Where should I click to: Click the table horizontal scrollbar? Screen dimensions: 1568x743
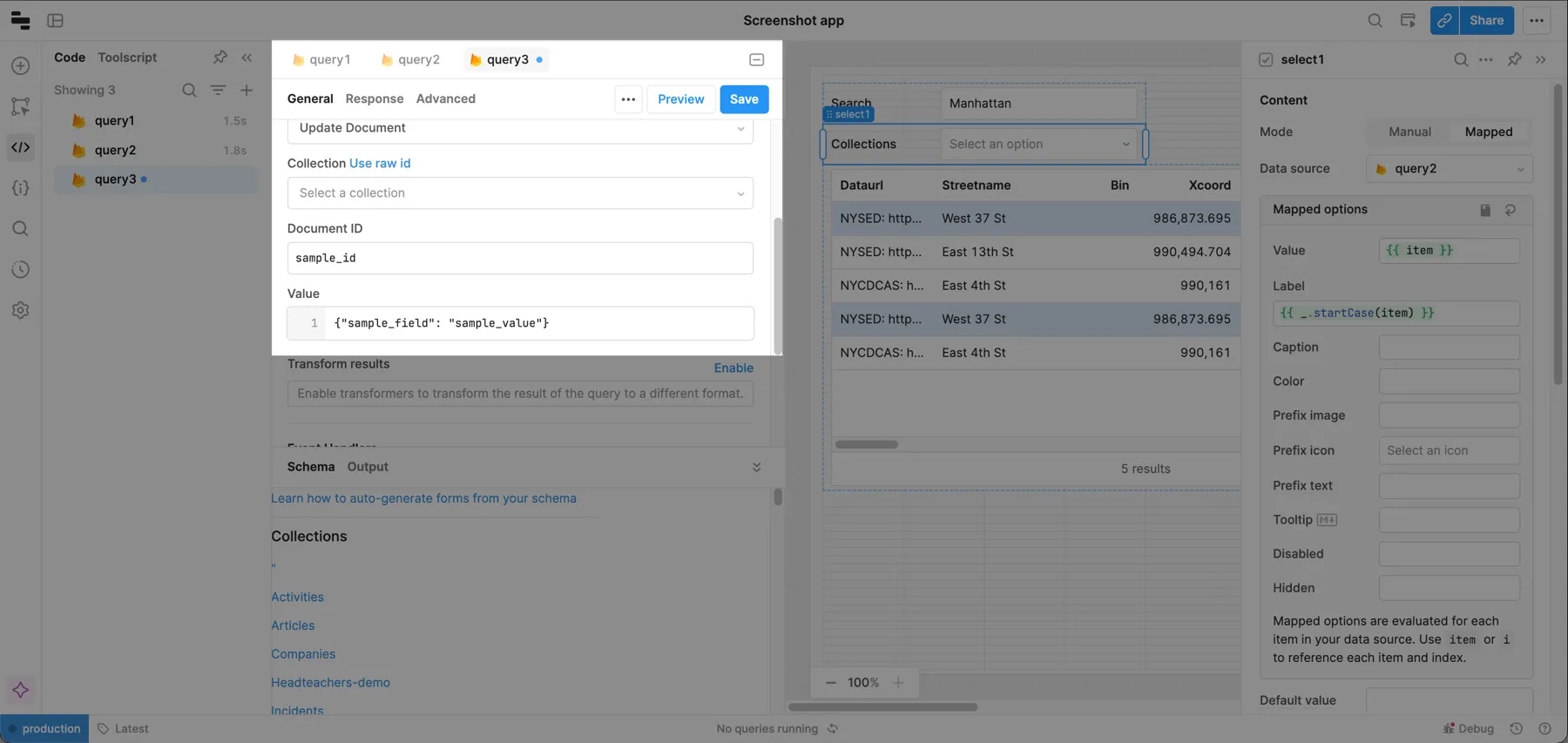[867, 444]
